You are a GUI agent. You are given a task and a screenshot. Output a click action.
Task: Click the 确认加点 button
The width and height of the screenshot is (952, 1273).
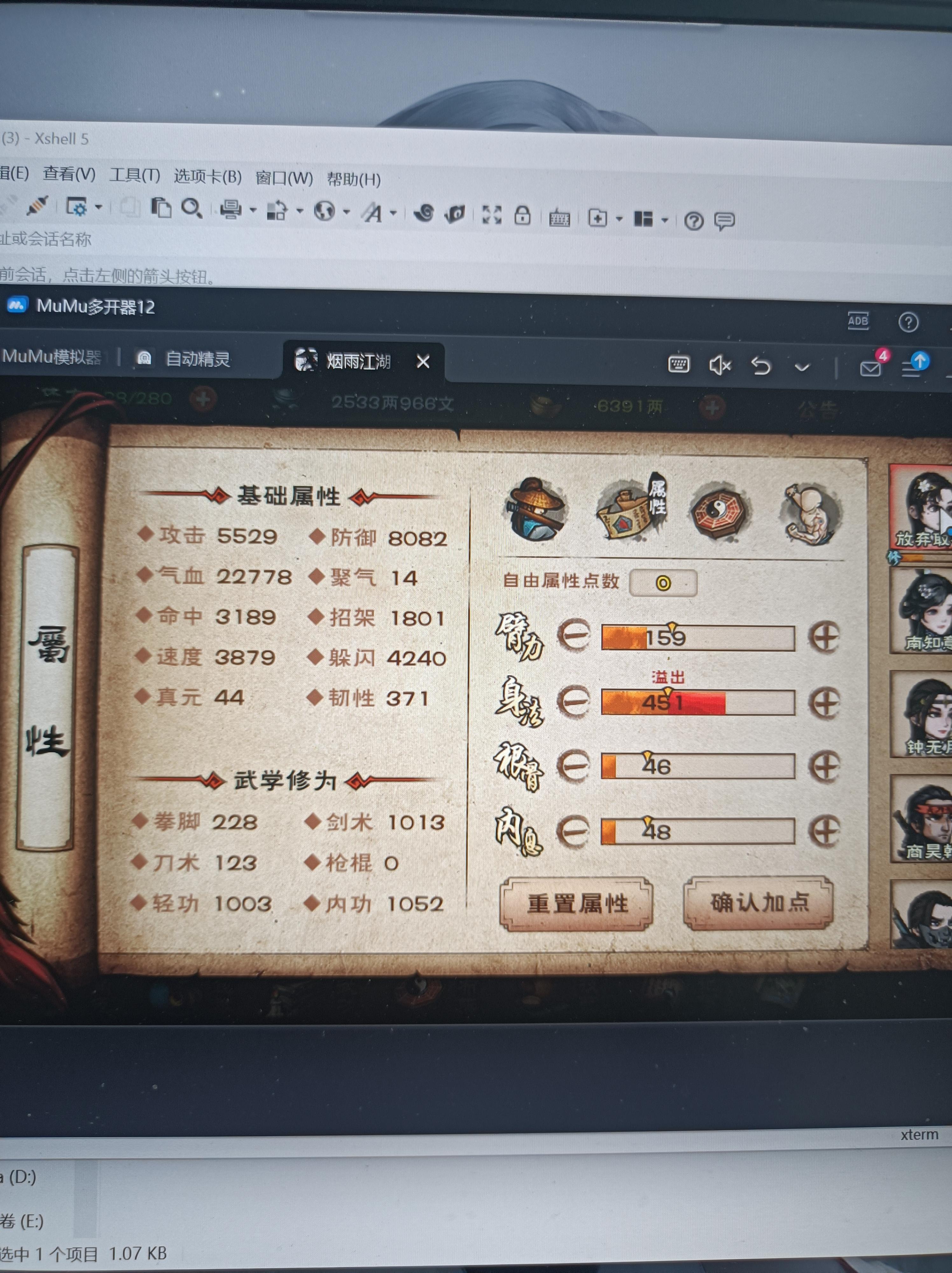759,902
